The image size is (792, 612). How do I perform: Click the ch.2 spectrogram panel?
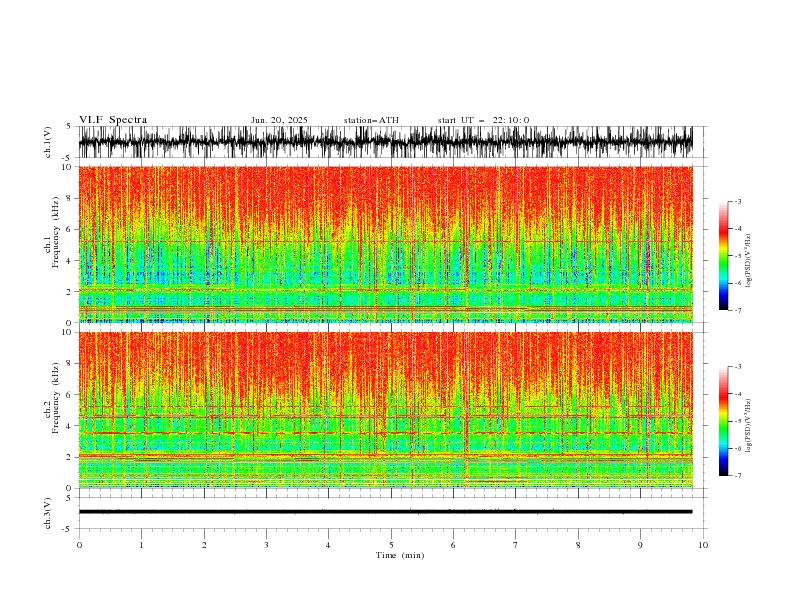[x=385, y=410]
